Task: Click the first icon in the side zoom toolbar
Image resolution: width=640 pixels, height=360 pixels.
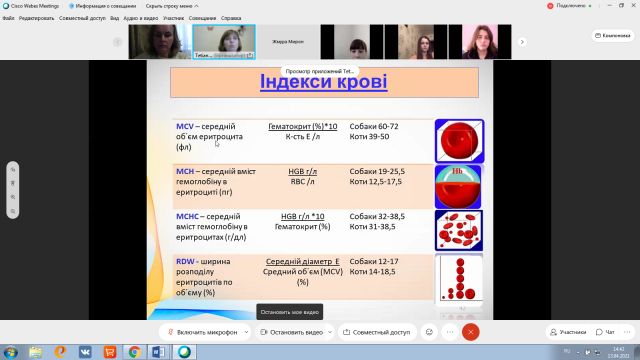Action: pos(13,169)
